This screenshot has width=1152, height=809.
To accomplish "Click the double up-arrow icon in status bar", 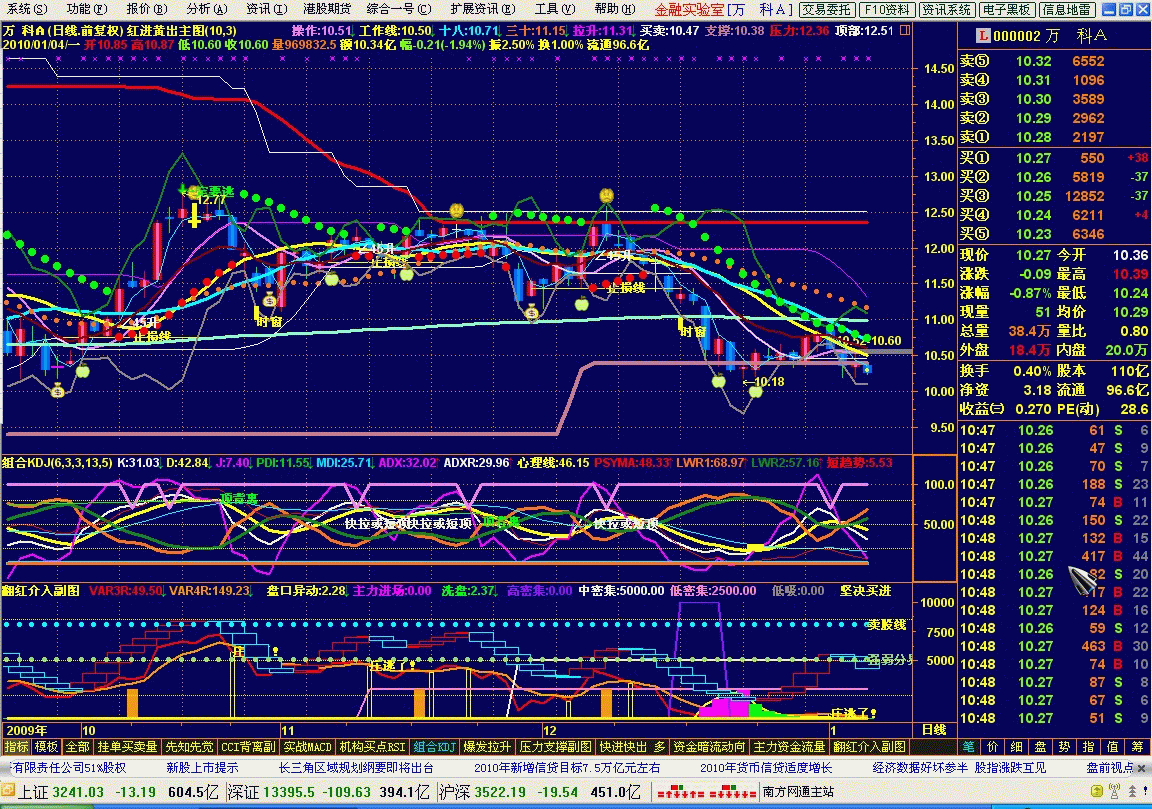I will (x=1132, y=791).
